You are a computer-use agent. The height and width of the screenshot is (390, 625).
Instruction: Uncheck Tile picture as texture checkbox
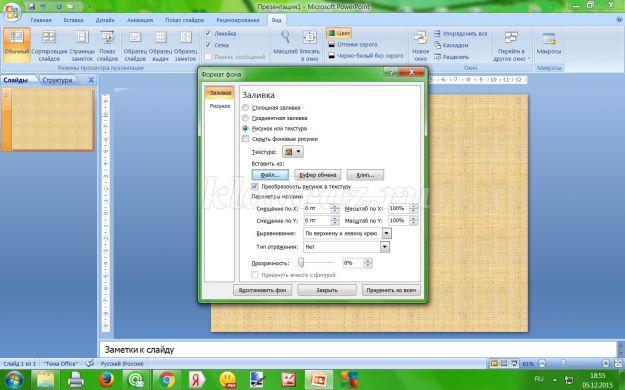(255, 186)
